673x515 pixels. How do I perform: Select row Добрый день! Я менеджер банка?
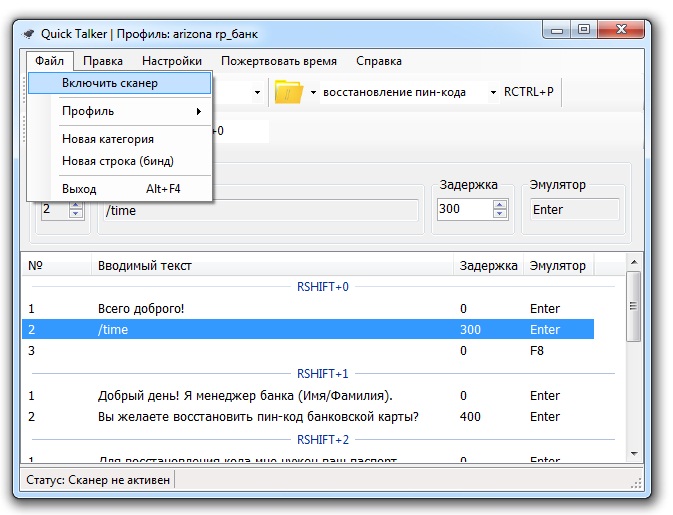click(308, 395)
